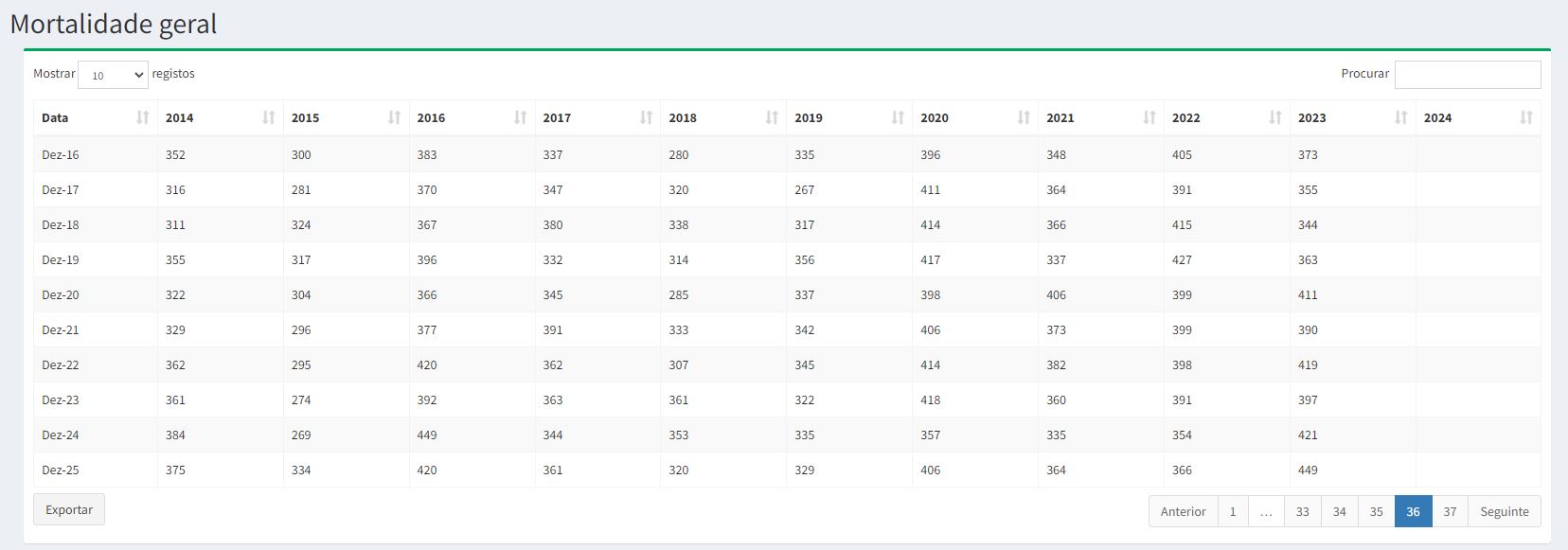This screenshot has width=1568, height=550.
Task: Sort by 2023 column arrows icon
Action: click(1402, 117)
